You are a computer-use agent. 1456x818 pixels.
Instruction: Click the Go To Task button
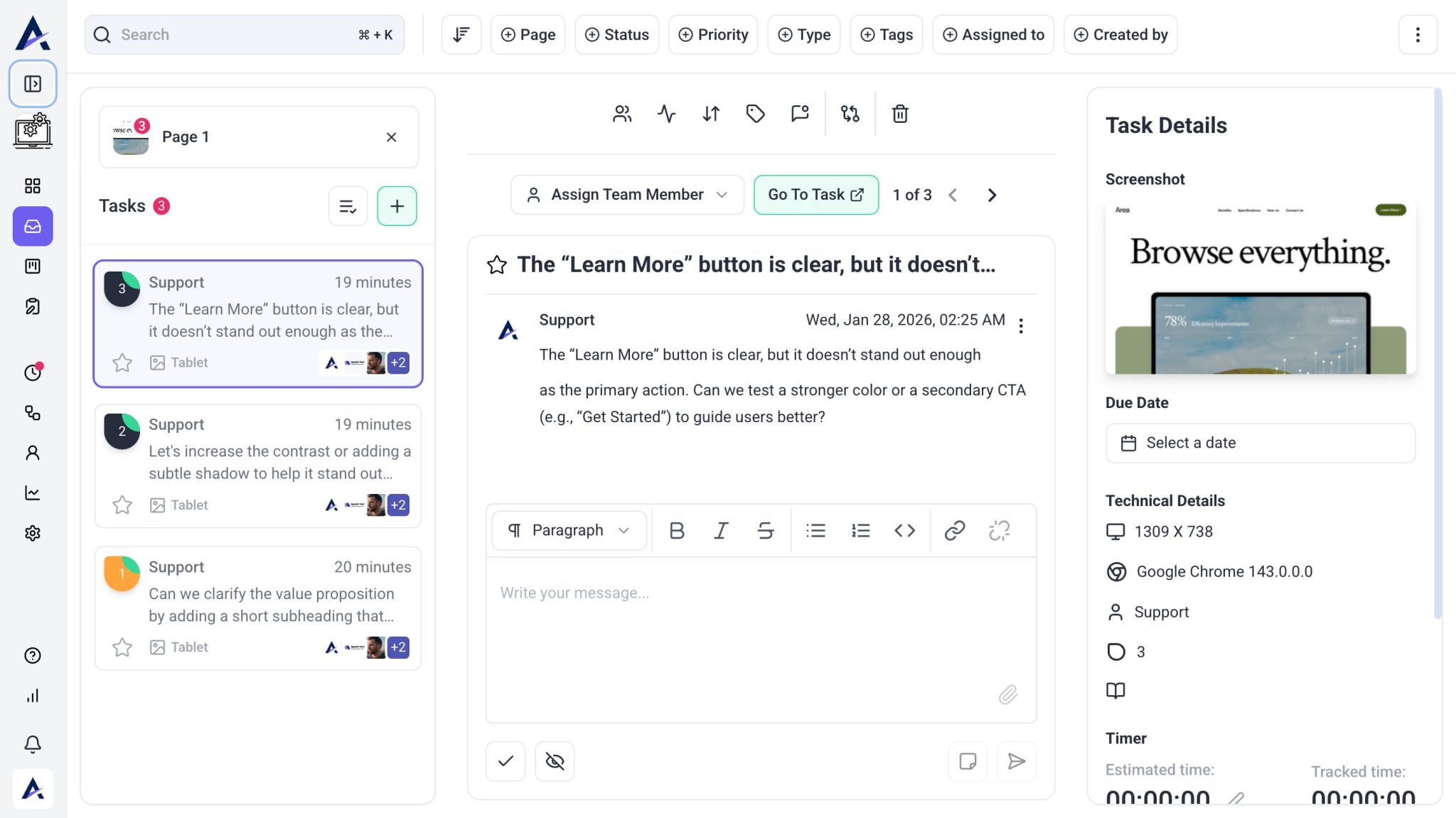tap(815, 195)
